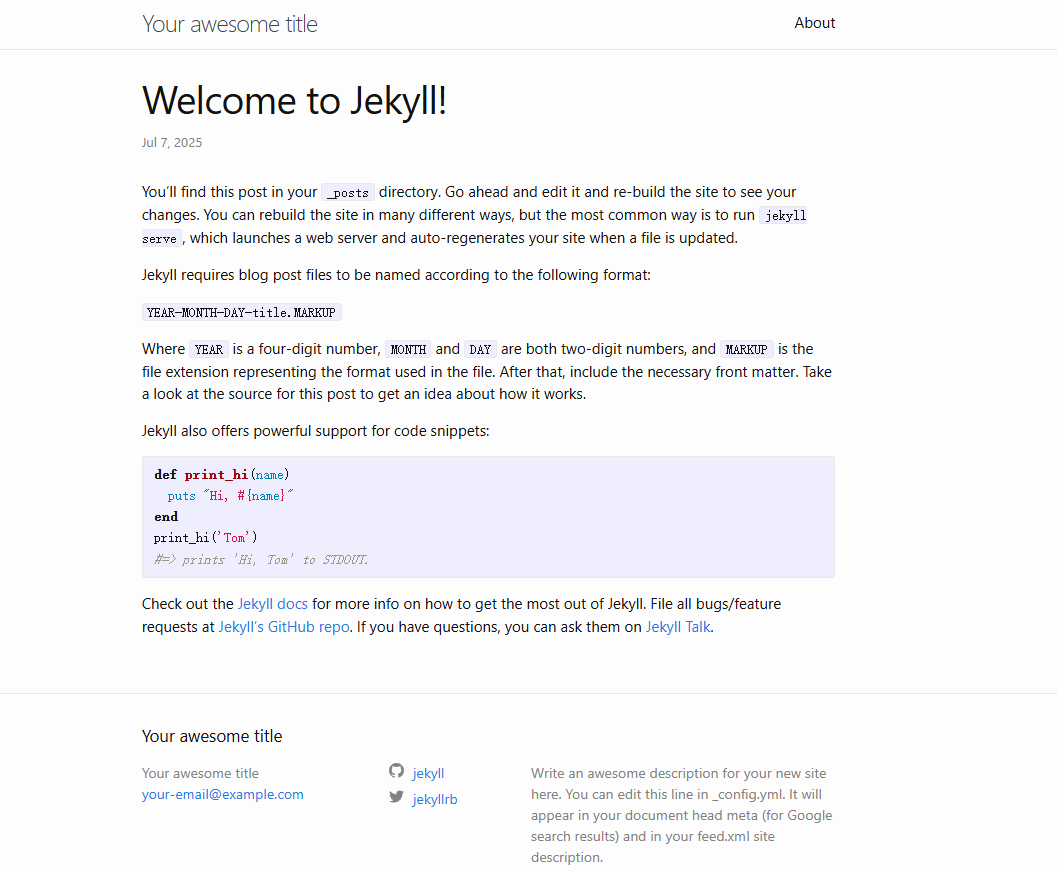Click the print_hi('Tom') line in code block

pyautogui.click(x=206, y=538)
